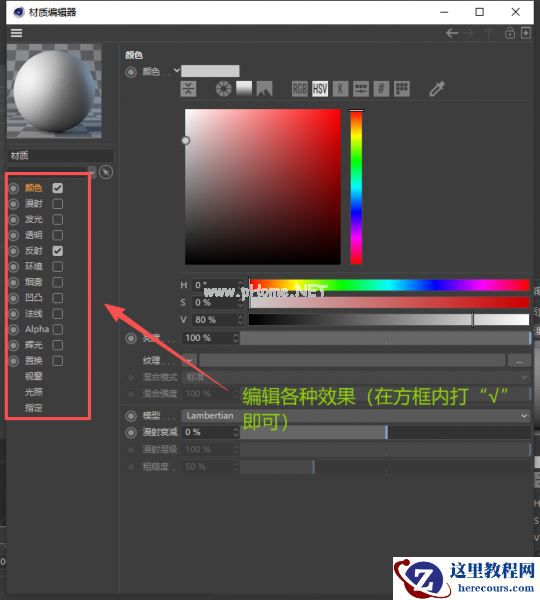Switch to RGB color mode

click(299, 89)
